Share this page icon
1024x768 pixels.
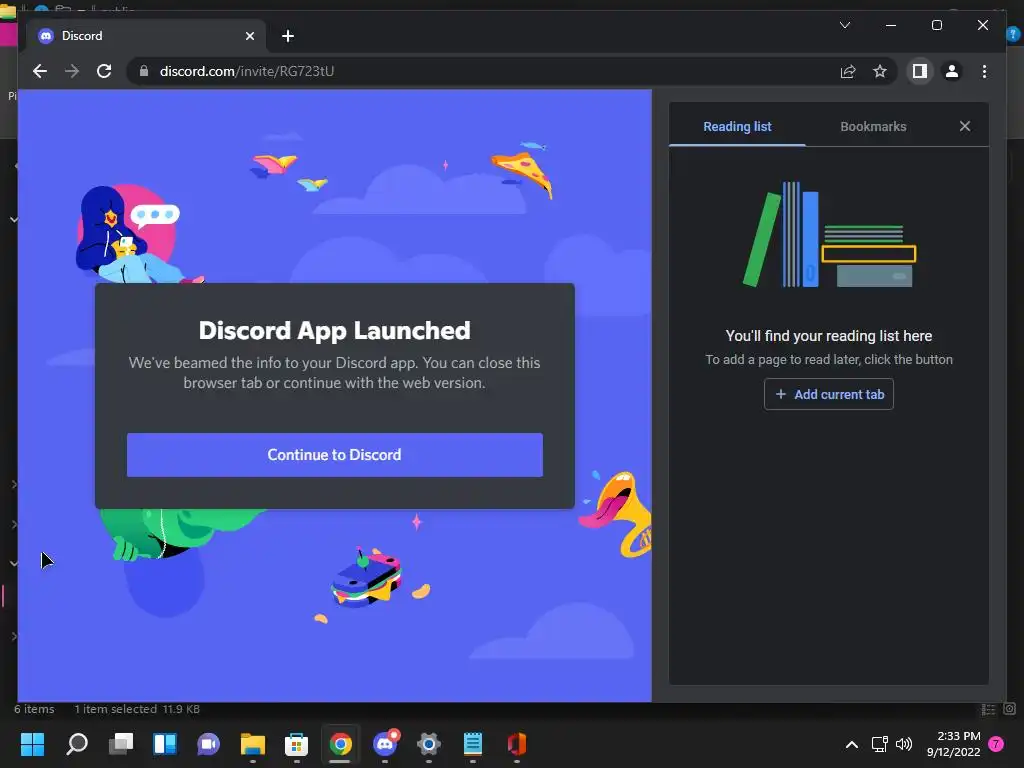click(848, 71)
